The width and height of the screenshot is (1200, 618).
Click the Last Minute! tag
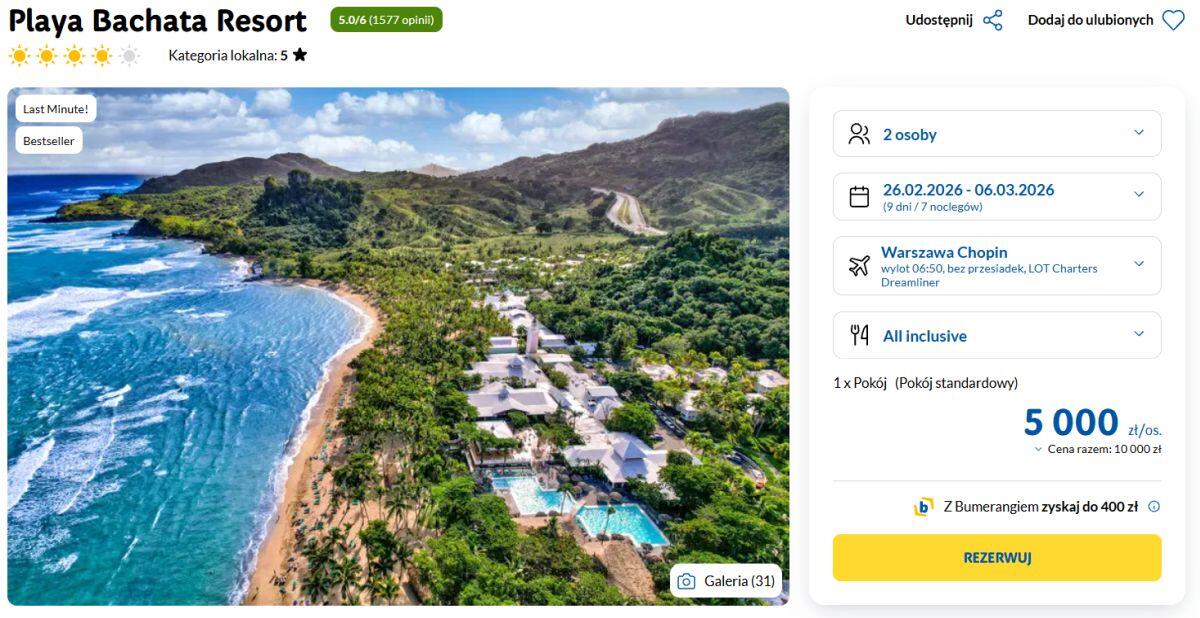point(56,109)
